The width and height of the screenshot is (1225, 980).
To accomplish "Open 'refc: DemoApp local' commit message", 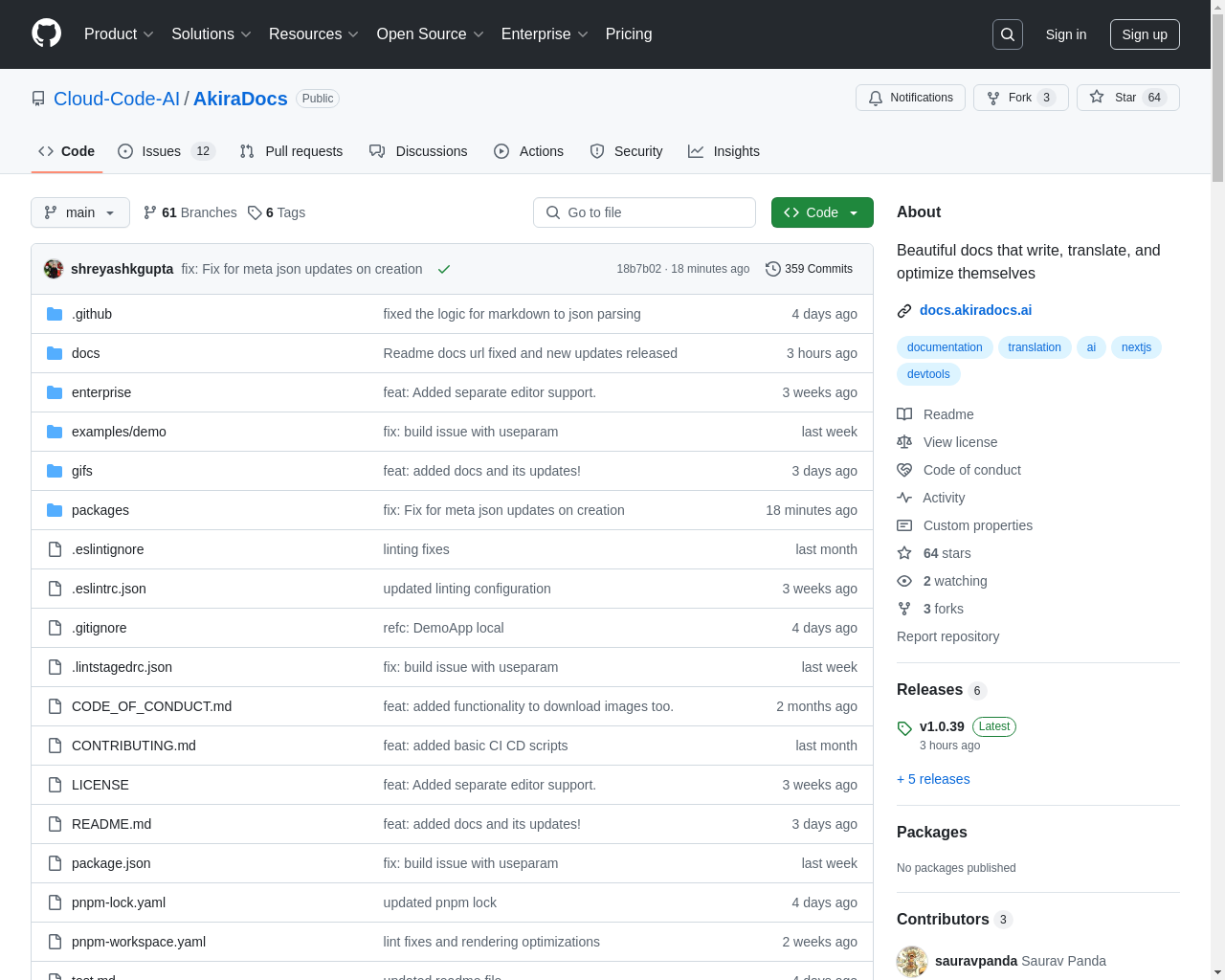I will tap(443, 628).
